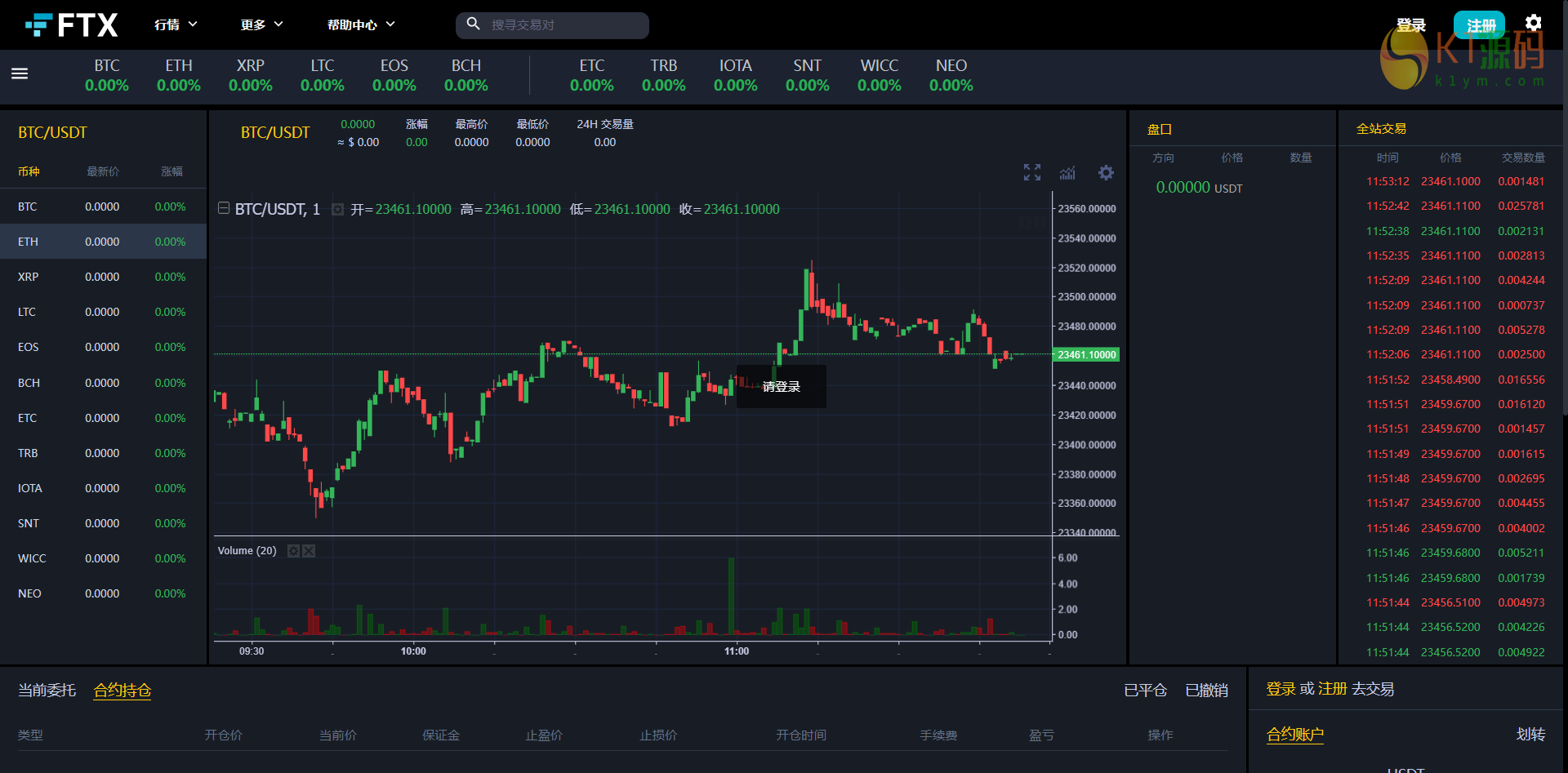Open chart settings gear
This screenshot has height=773, width=1568.
pyautogui.click(x=1106, y=172)
